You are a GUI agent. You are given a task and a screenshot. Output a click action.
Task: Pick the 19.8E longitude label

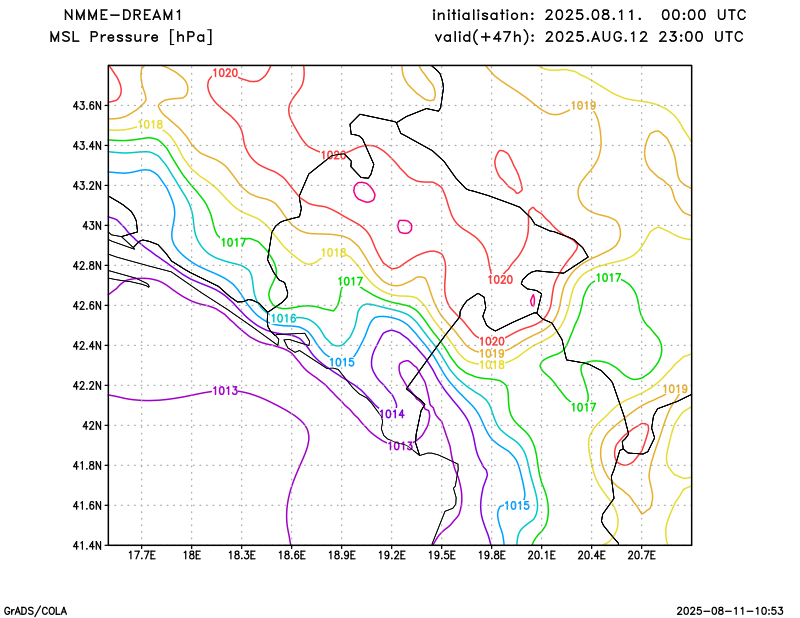point(491,555)
